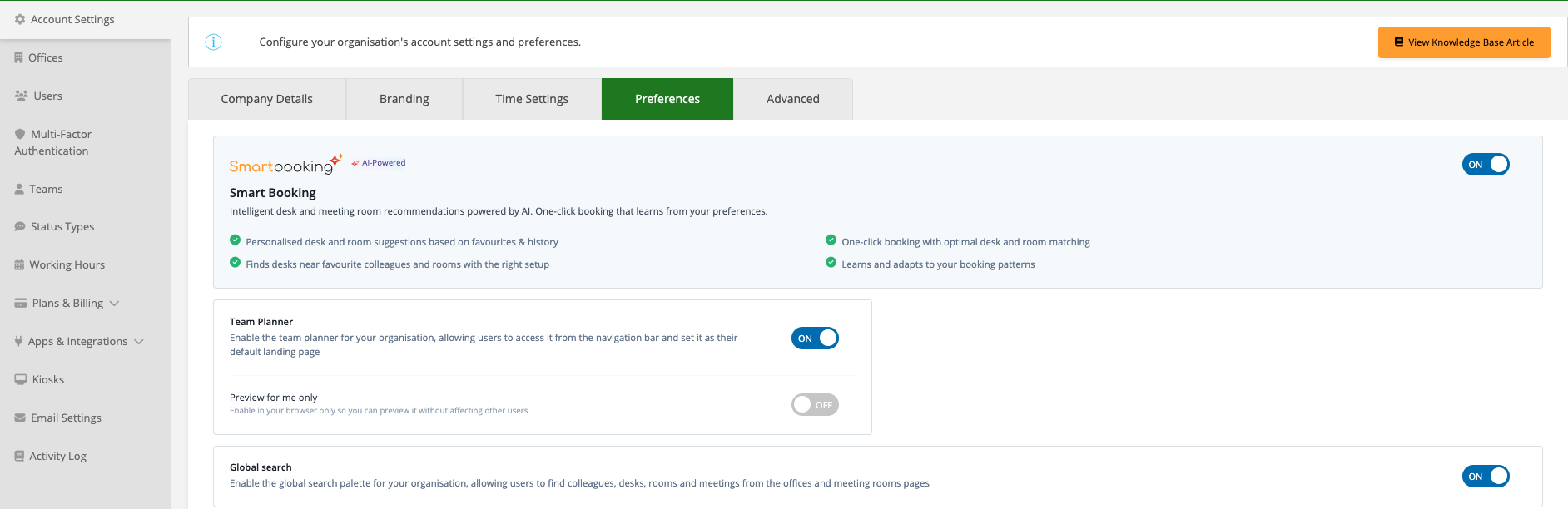This screenshot has height=509, width=1568.
Task: Click the Plans & Billing card icon
Action: pos(21,303)
